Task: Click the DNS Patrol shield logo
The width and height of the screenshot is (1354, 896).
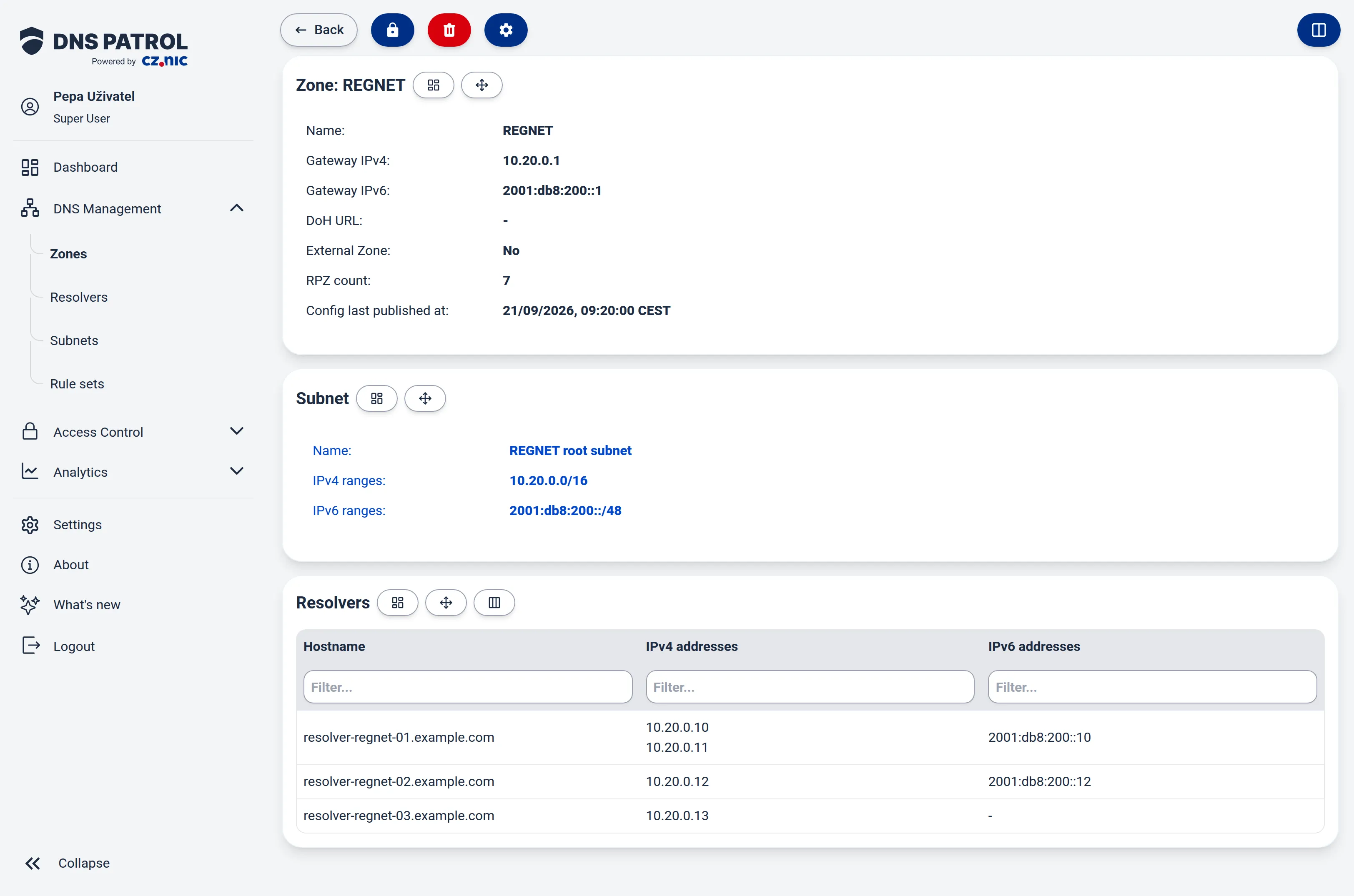Action: click(31, 41)
